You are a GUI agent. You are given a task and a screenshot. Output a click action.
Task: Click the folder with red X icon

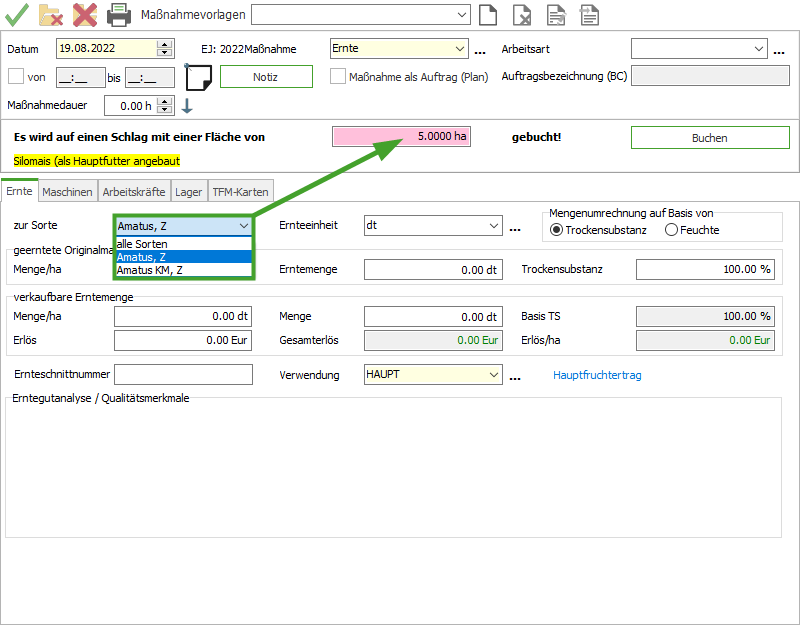click(x=51, y=14)
